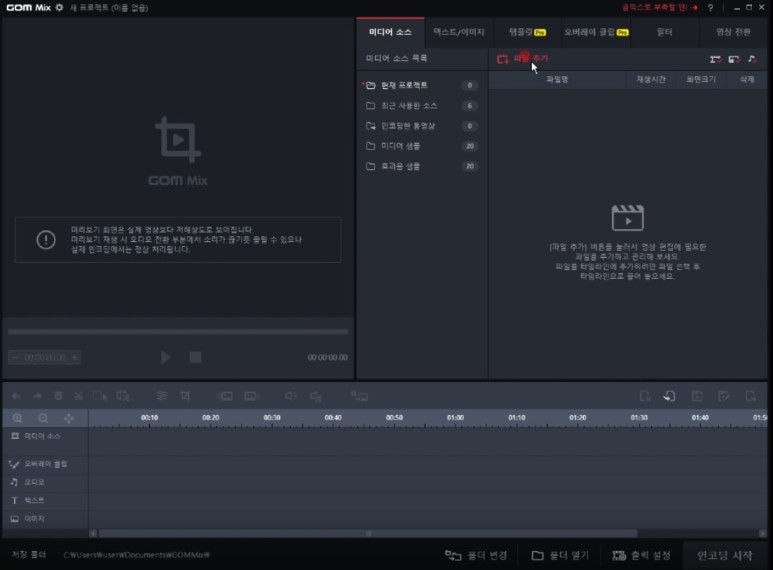Toggle the video filter icon in media list header

[715, 59]
